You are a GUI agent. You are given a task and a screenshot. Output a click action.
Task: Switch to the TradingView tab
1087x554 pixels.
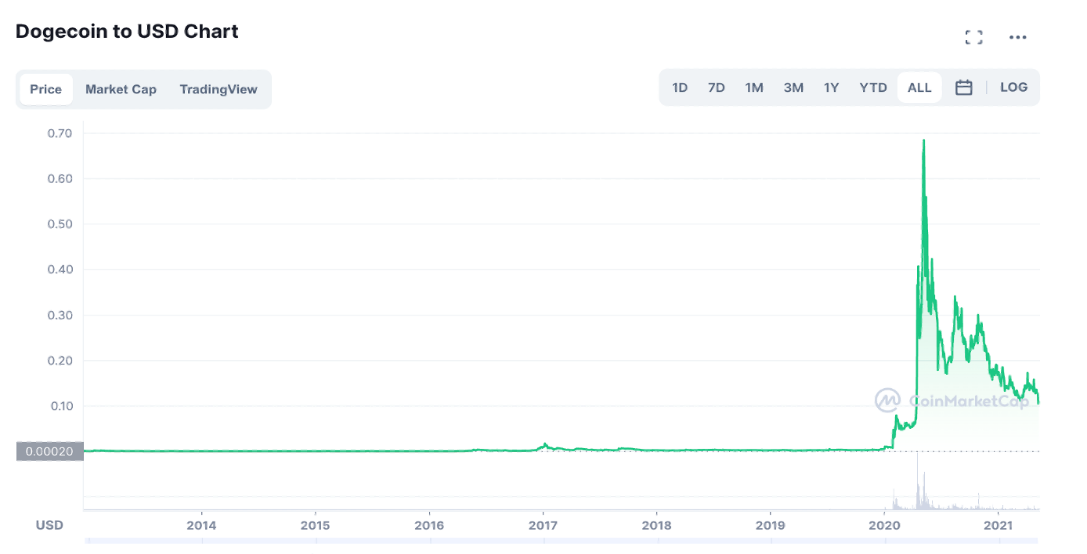click(x=218, y=89)
